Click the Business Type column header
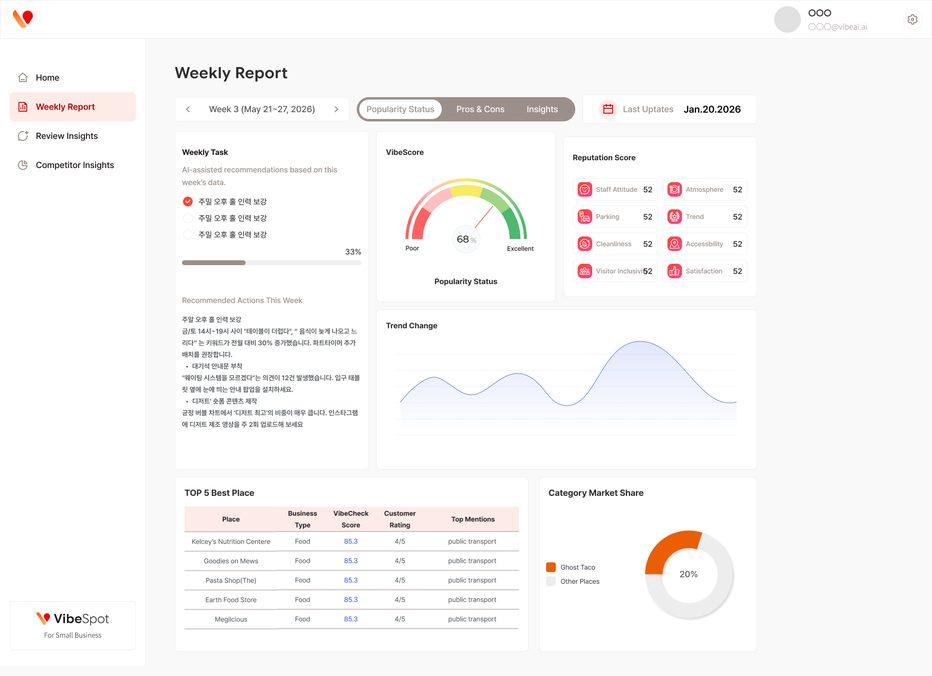This screenshot has height=676, width=932. point(303,519)
